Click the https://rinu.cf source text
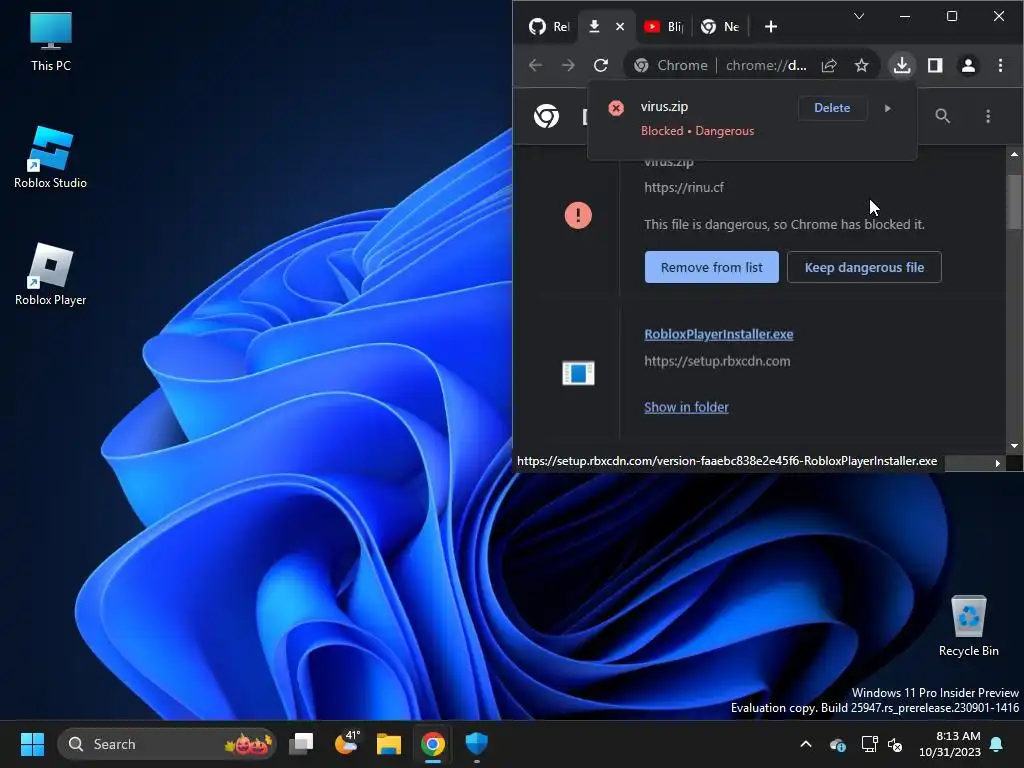1024x768 pixels. [x=684, y=187]
